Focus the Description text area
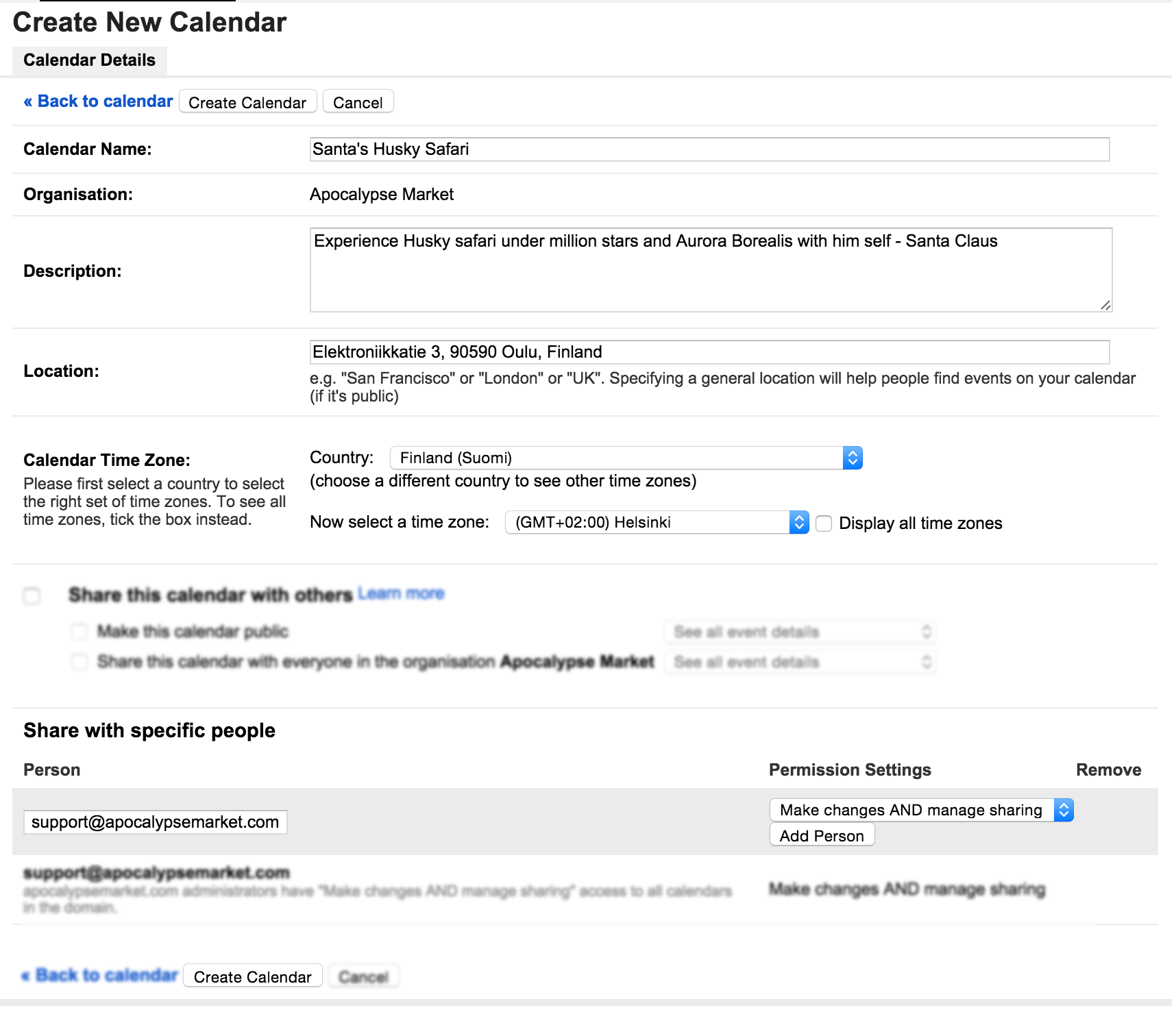Screen dimensions: 1176x1010 710,270
